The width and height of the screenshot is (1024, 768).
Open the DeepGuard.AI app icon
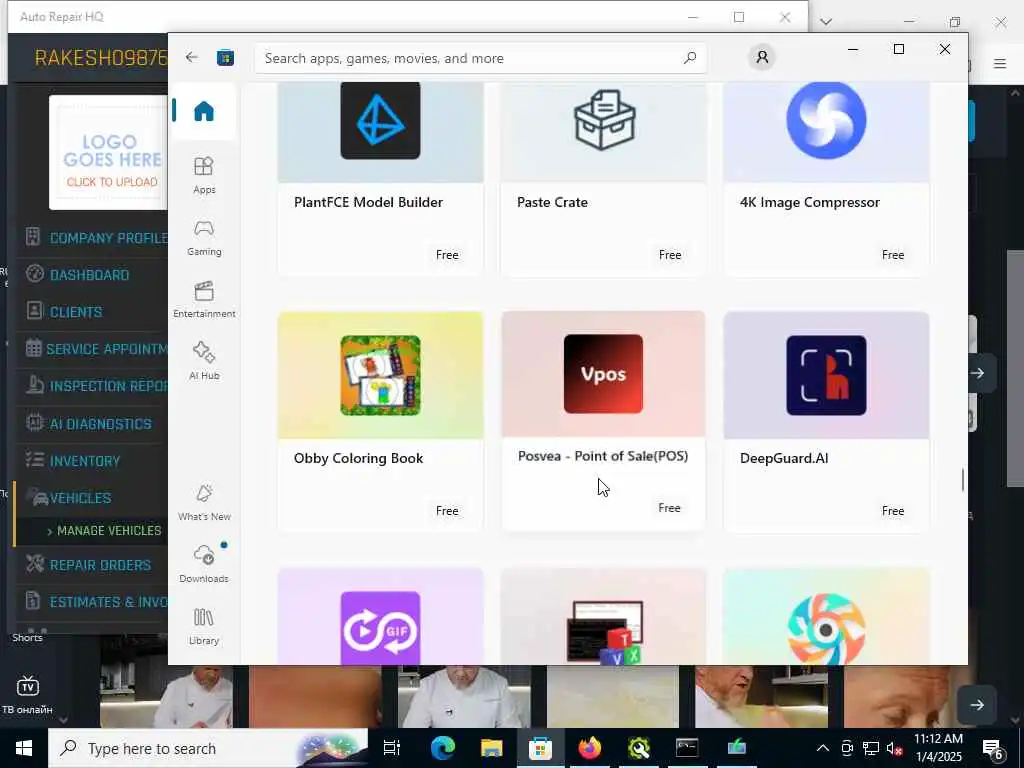click(826, 376)
